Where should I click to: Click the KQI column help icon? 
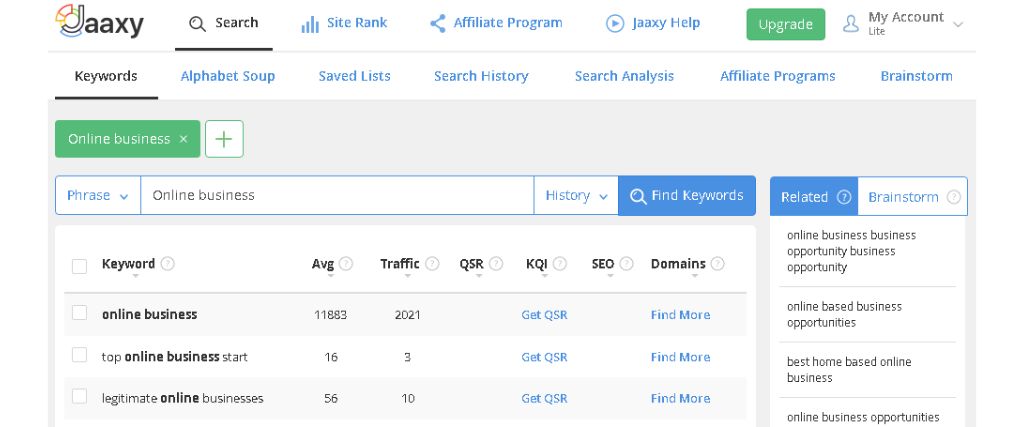560,264
